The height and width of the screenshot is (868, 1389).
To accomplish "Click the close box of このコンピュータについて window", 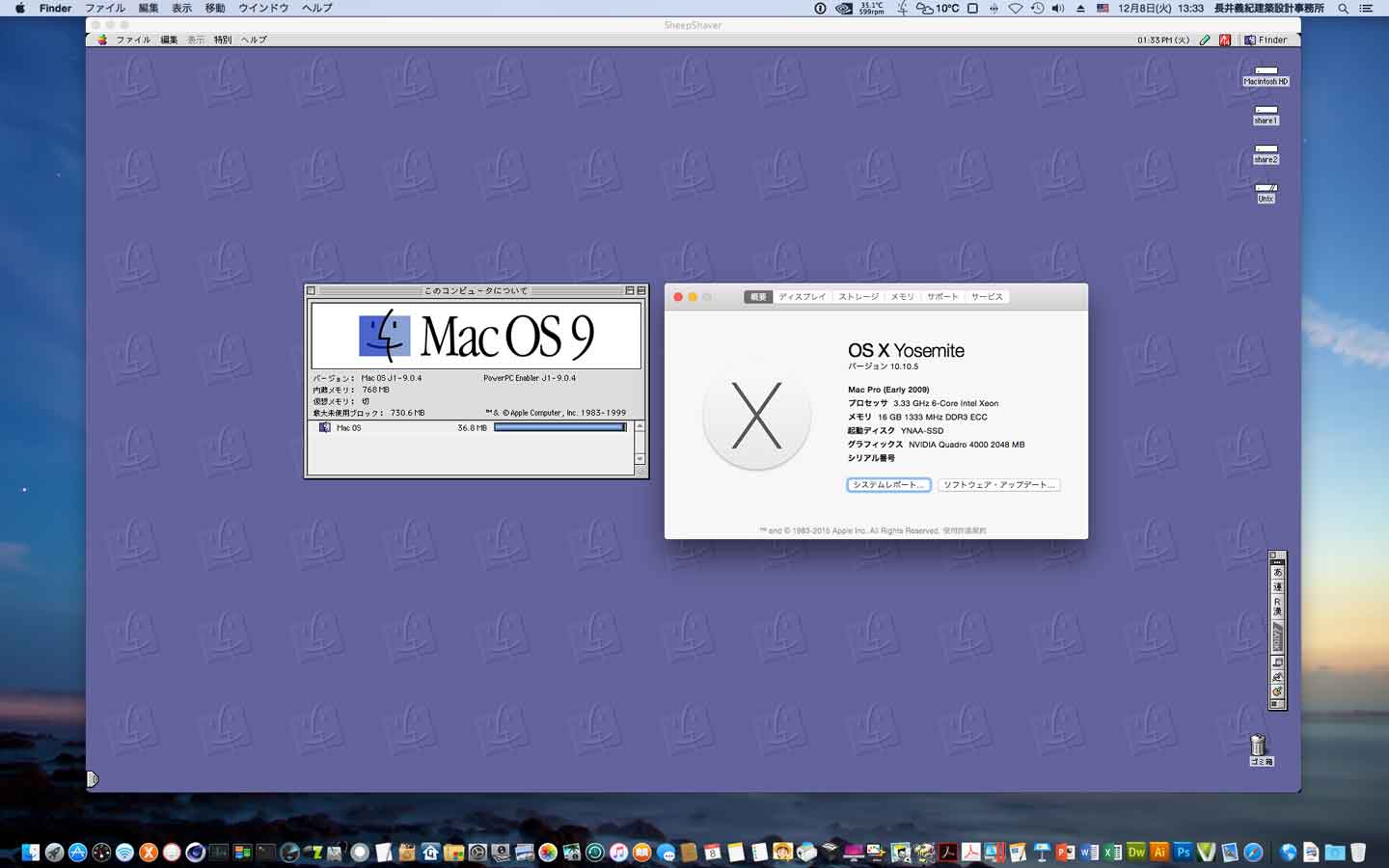I will tap(311, 290).
